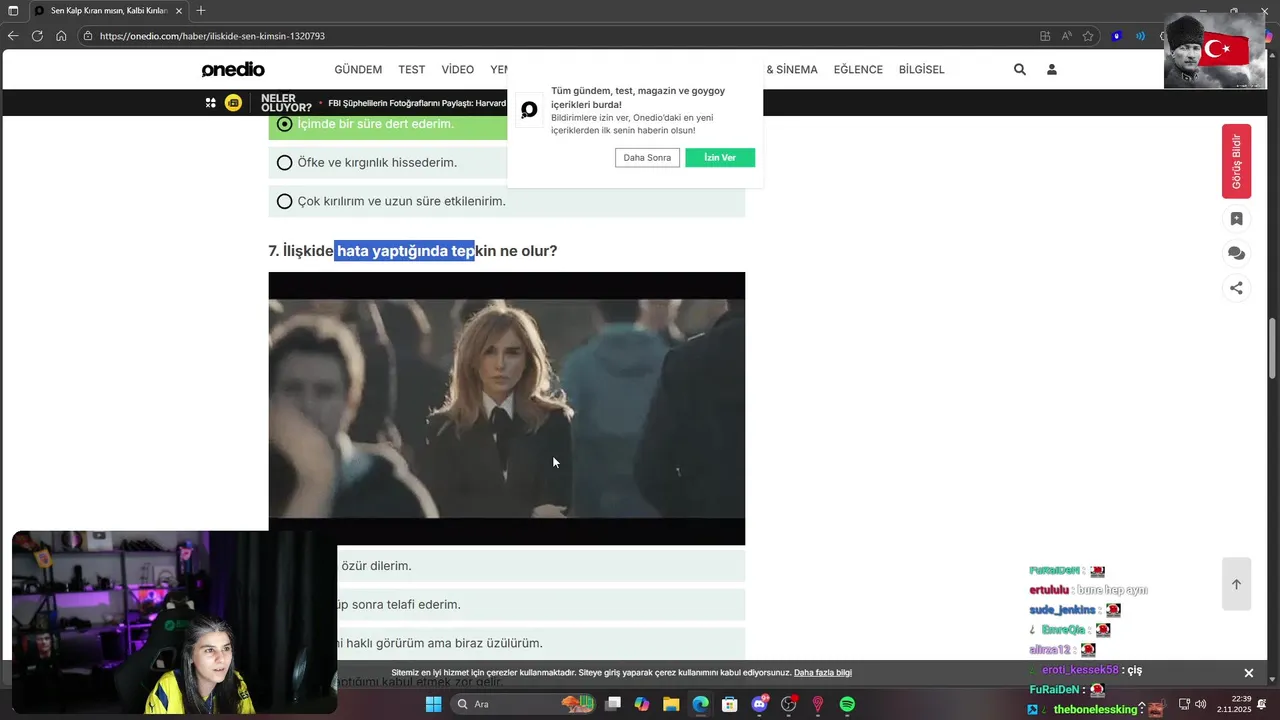Click 'İzin Ver' button
Image resolution: width=1280 pixels, height=720 pixels.
tap(720, 158)
